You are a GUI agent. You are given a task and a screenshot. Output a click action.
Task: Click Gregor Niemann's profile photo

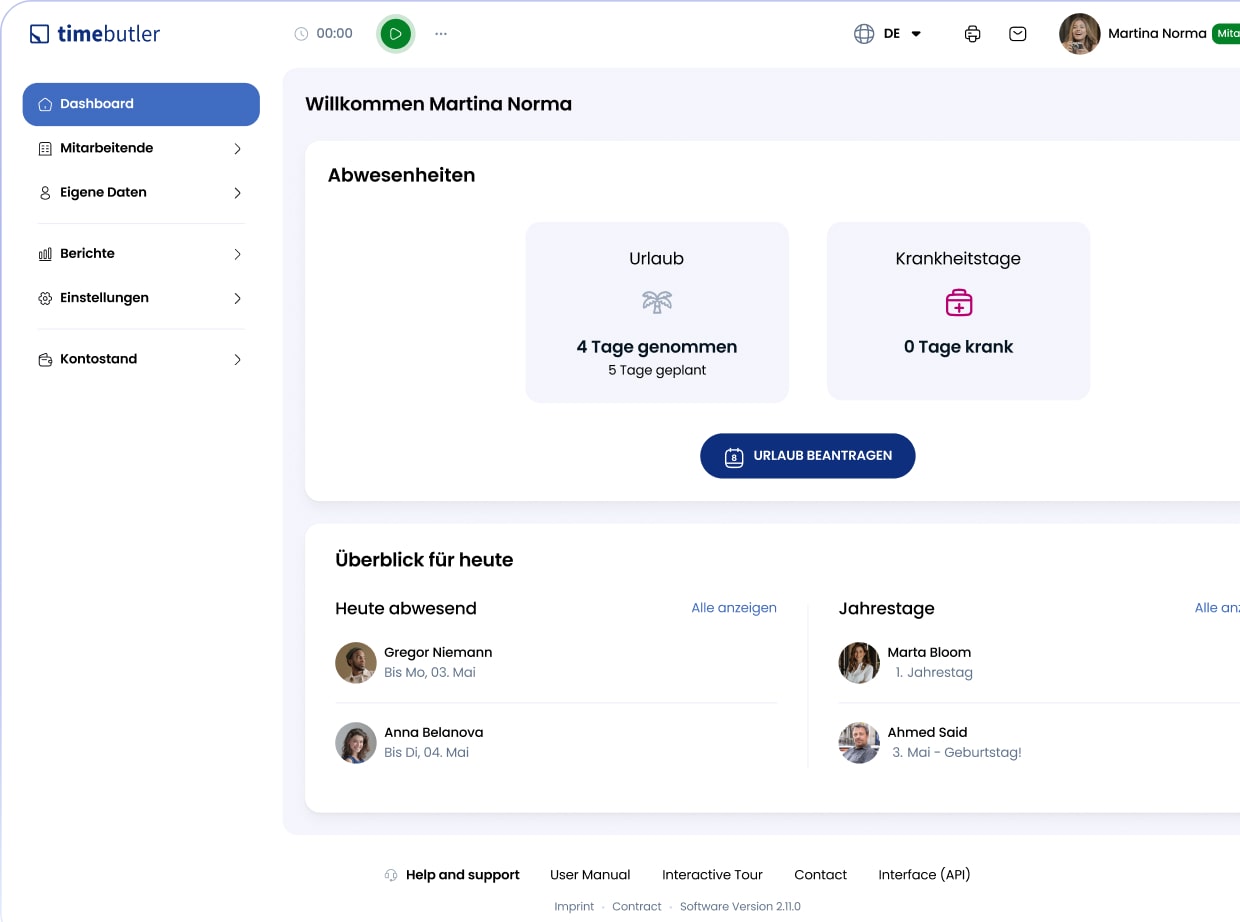355,663
